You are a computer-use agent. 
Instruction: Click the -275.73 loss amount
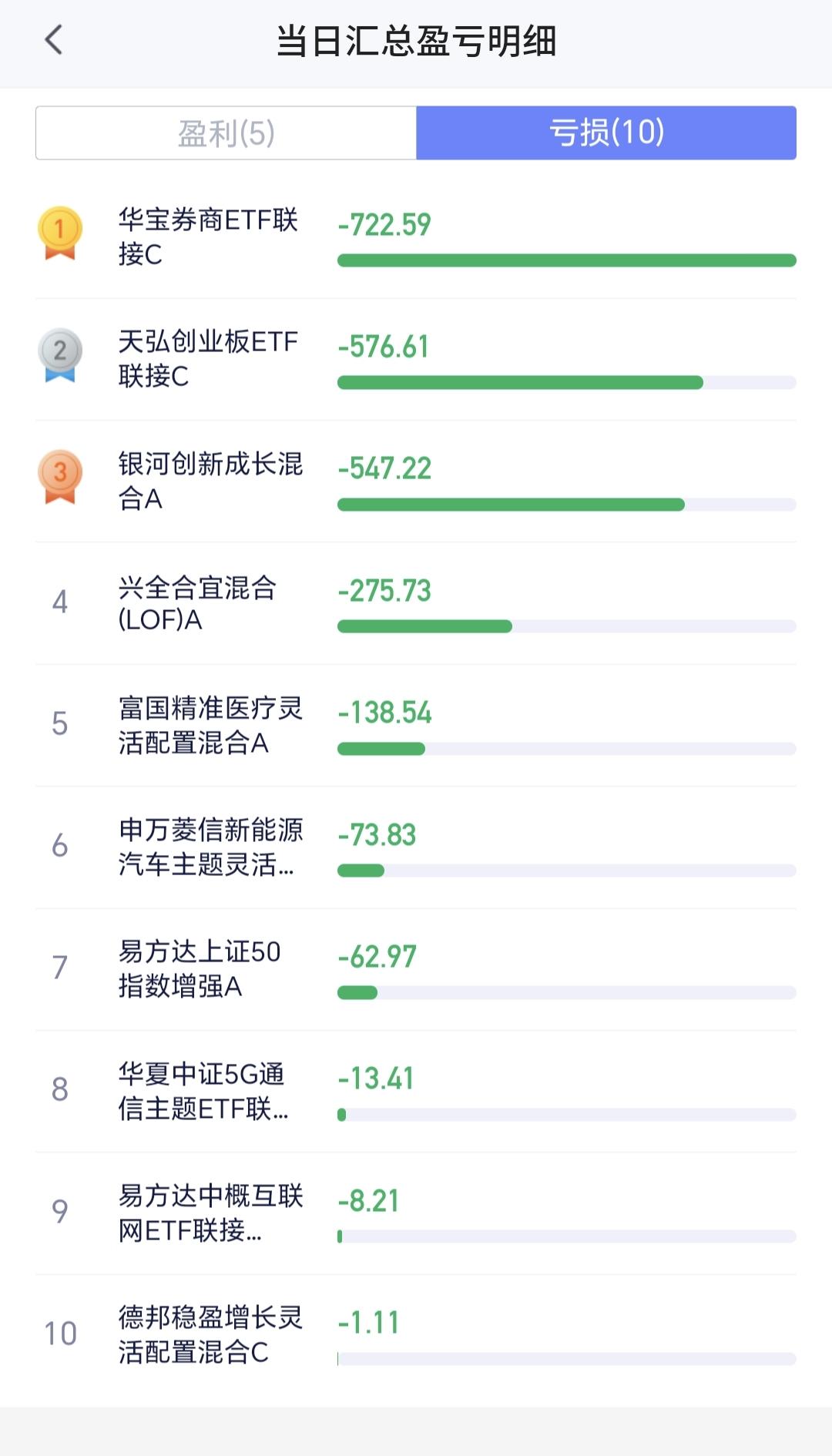pyautogui.click(x=384, y=591)
